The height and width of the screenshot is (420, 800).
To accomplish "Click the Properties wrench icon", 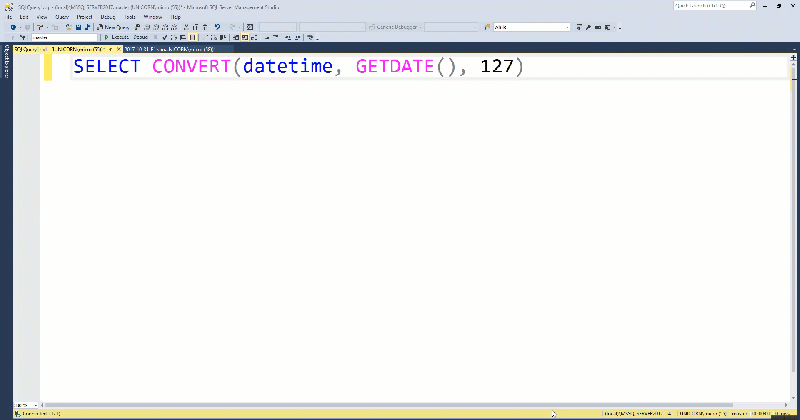I will coord(588,27).
